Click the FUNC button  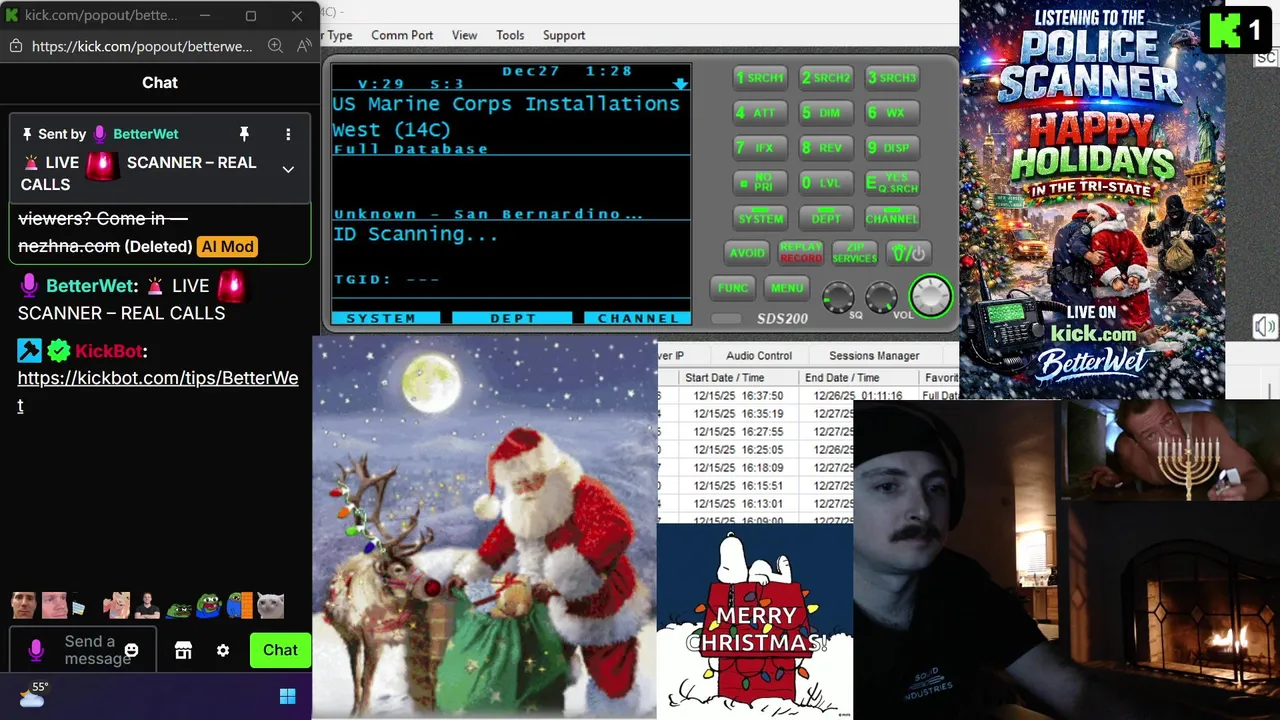coord(733,288)
